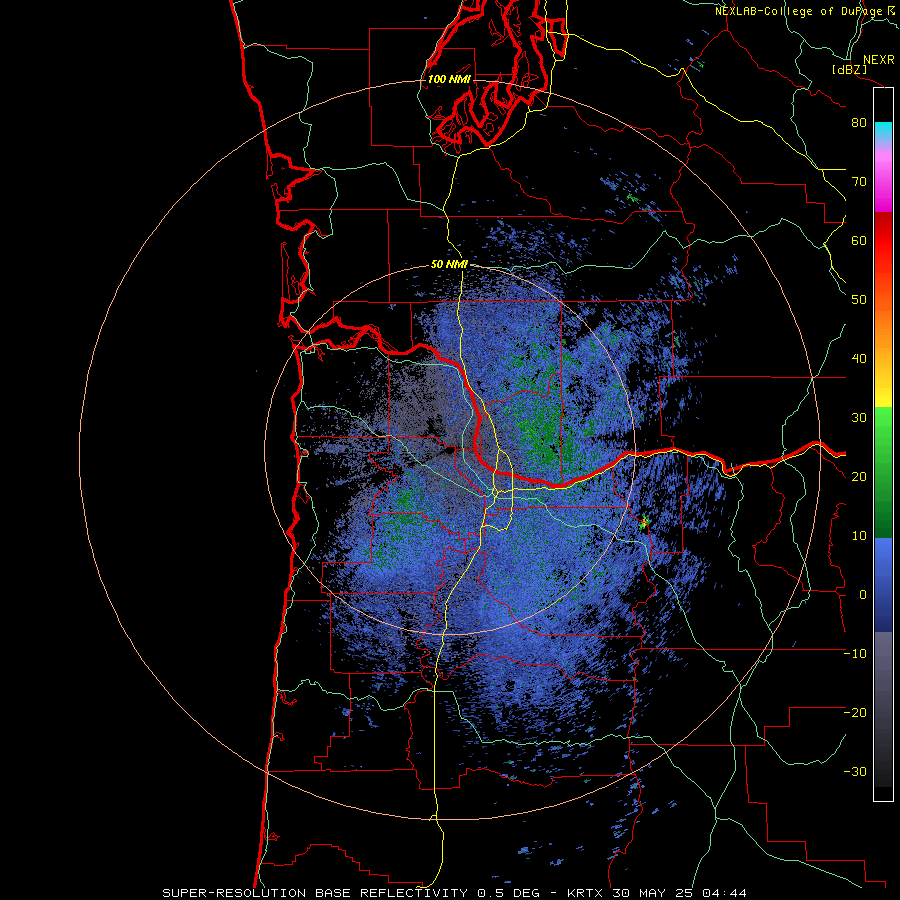900x900 pixels.
Task: Click the bright green band on the color bar
Action: (883, 428)
